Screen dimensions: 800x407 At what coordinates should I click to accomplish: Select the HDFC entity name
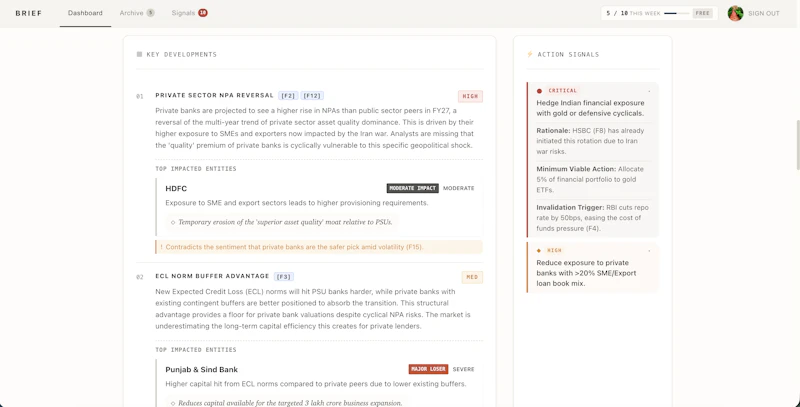tap(176, 189)
